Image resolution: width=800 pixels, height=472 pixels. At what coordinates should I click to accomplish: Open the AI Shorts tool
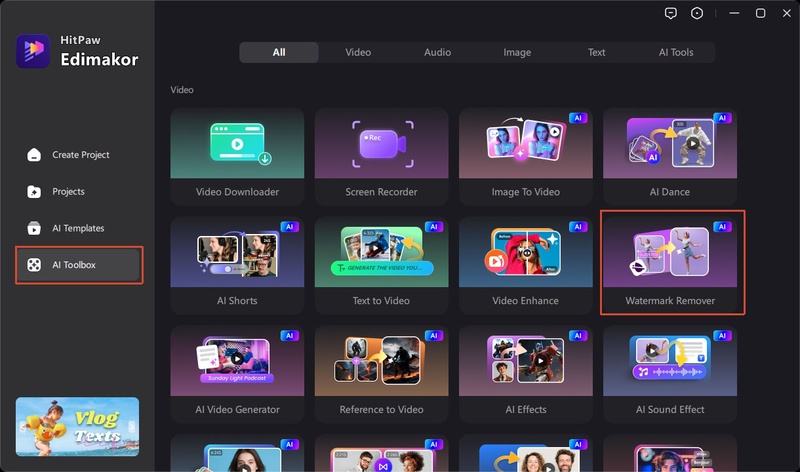pyautogui.click(x=237, y=265)
